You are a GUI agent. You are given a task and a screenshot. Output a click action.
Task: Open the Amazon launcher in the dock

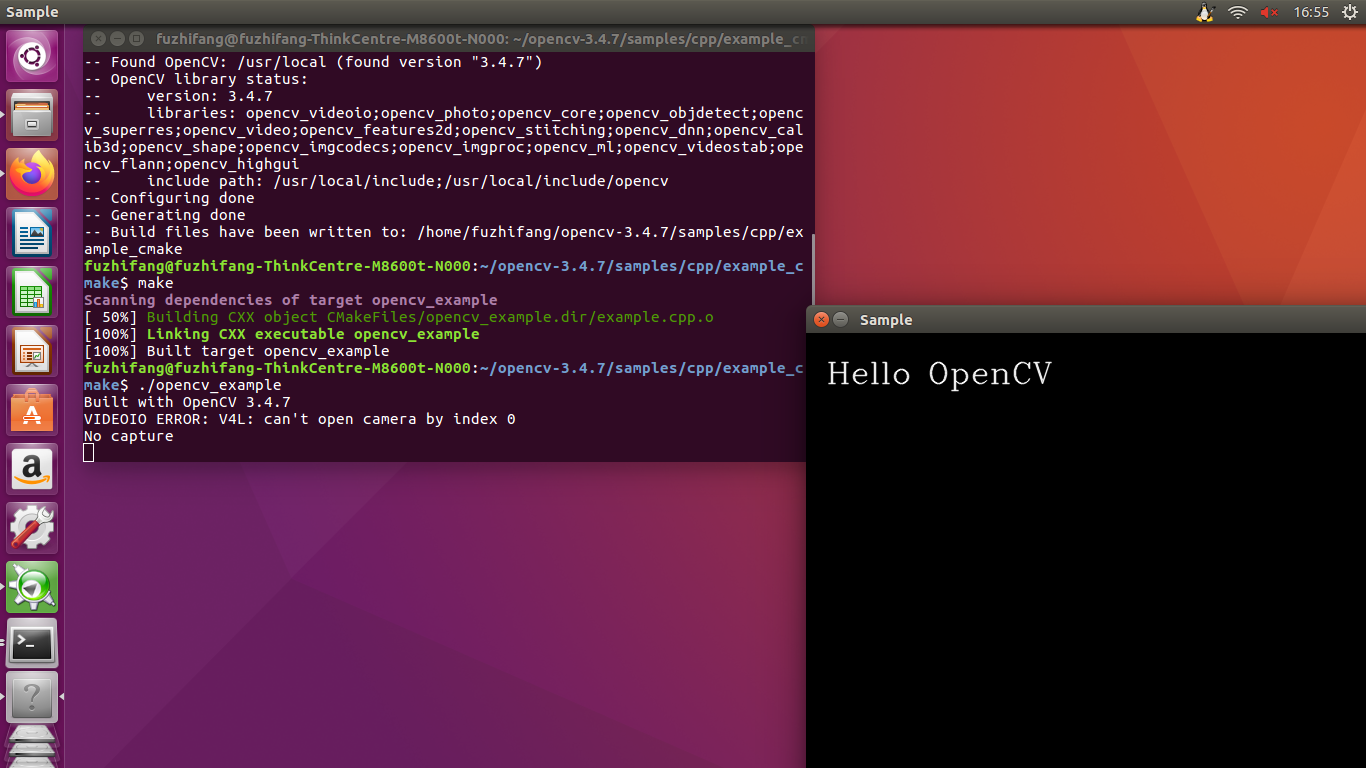[33, 469]
